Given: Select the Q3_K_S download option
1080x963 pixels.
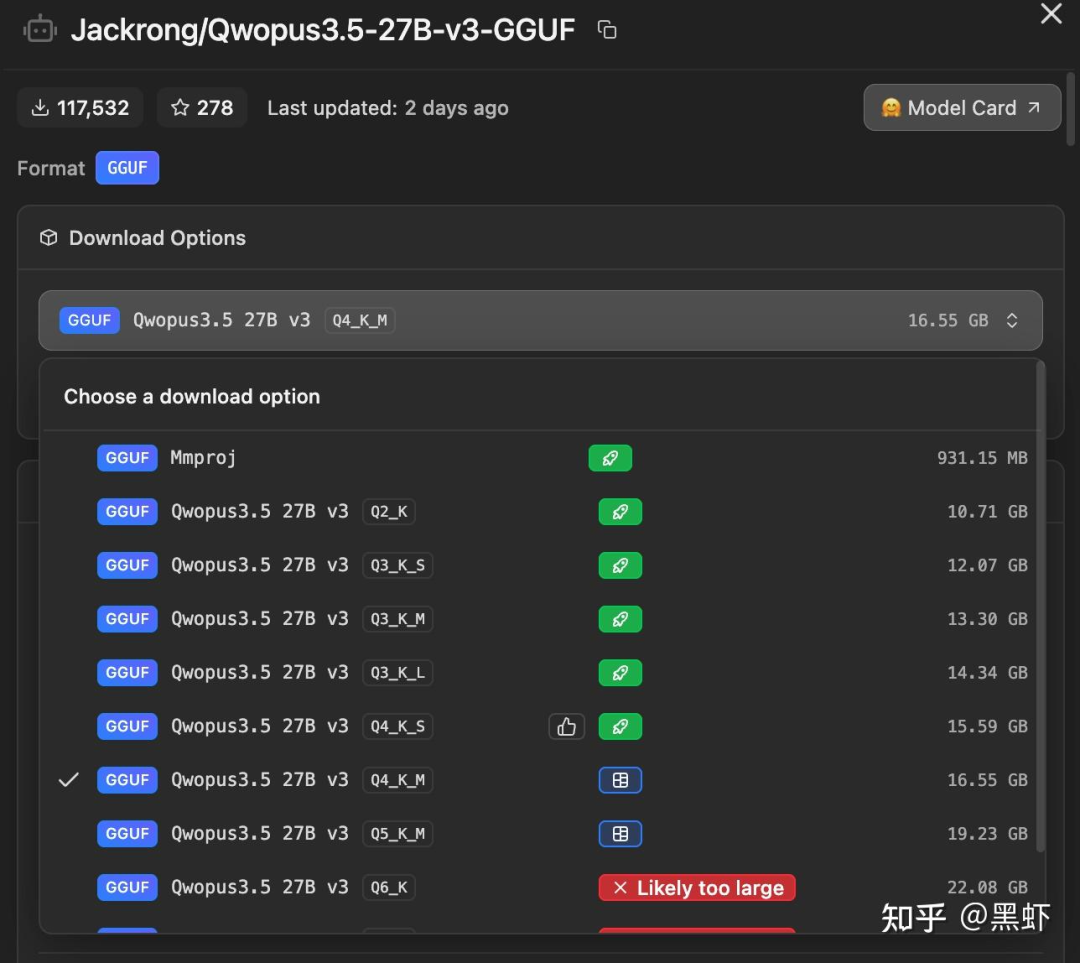Looking at the screenshot, I should click(541, 566).
